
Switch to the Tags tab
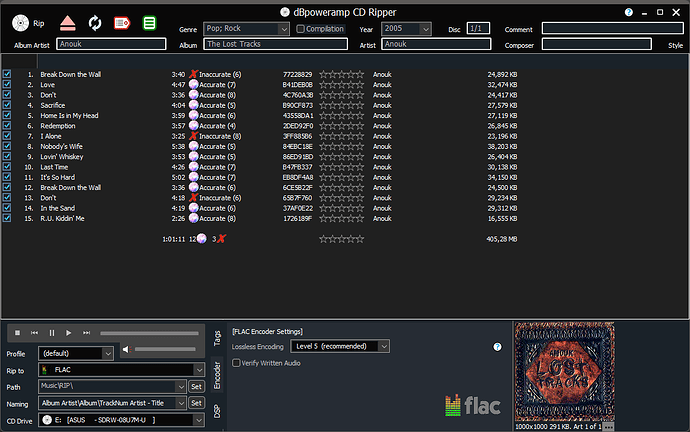[217, 338]
